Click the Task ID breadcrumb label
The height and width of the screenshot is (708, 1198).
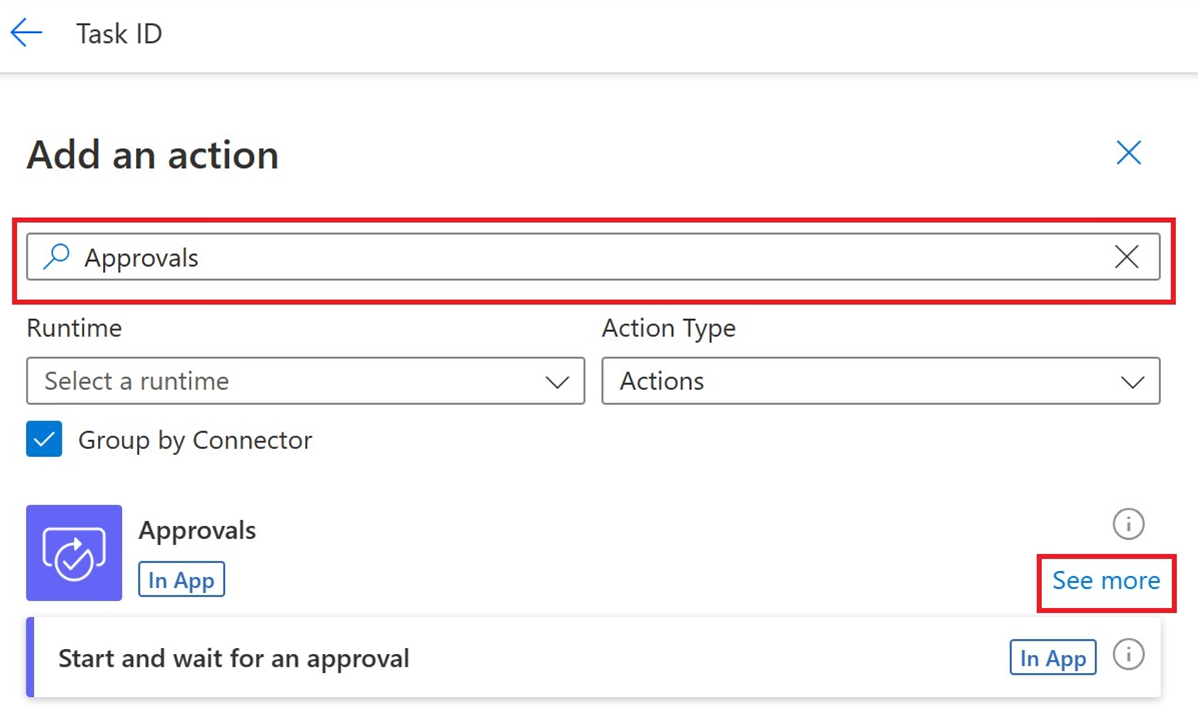(x=118, y=33)
